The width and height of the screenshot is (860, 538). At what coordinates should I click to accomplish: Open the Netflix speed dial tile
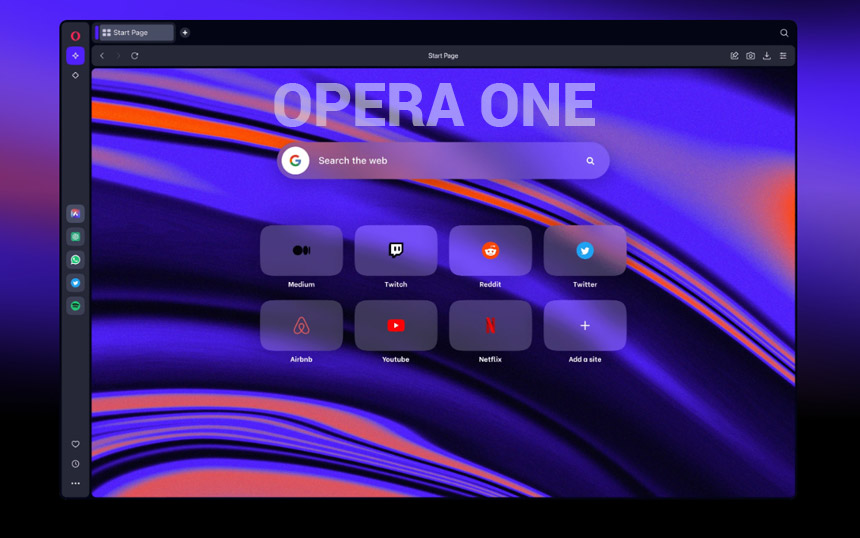(x=490, y=326)
